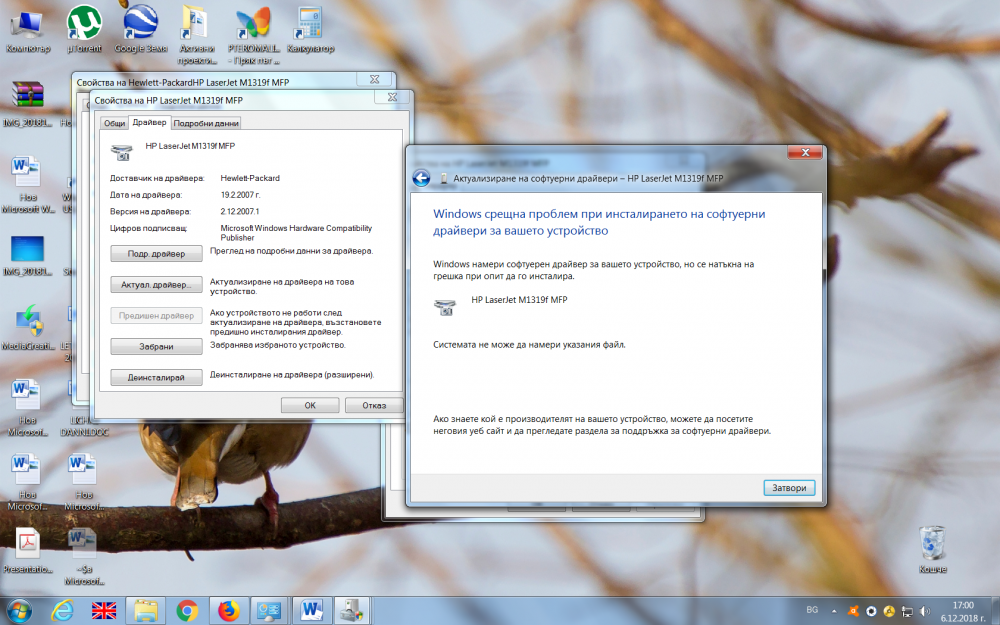Click the Деинсталирай button
This screenshot has width=1000, height=625.
(156, 378)
